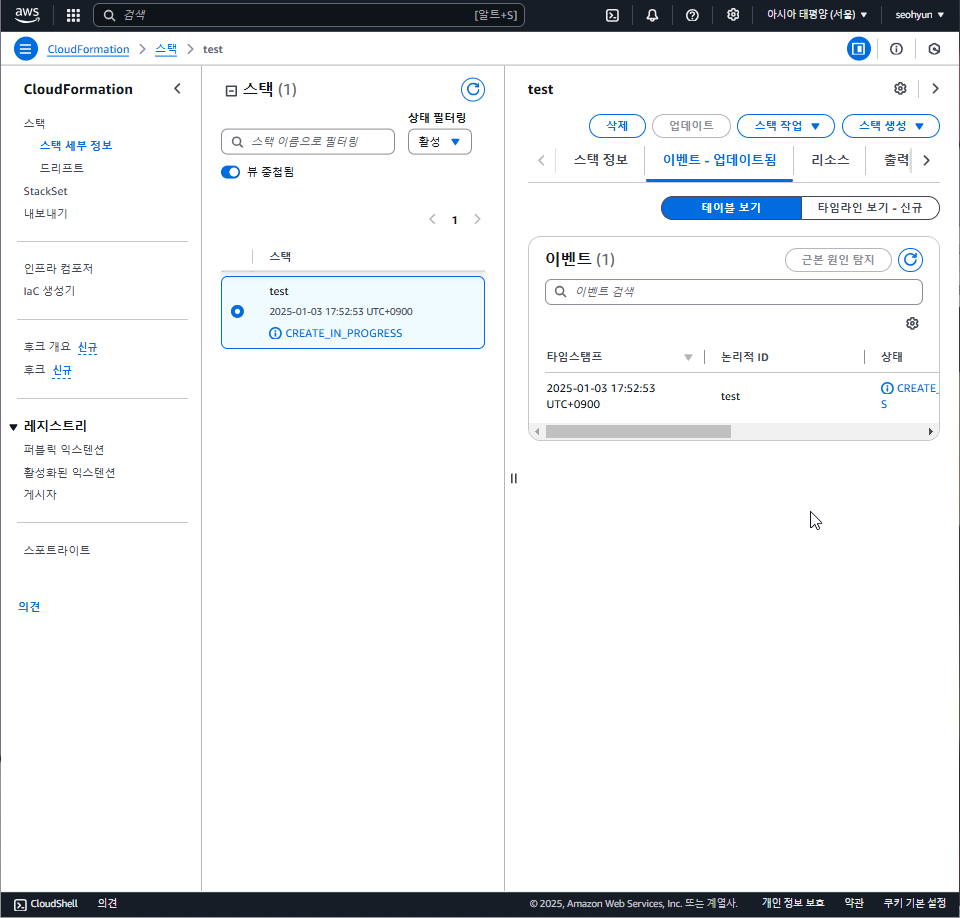The image size is (960, 918).
Task: Toggle split panel view icon
Action: [x=858, y=49]
